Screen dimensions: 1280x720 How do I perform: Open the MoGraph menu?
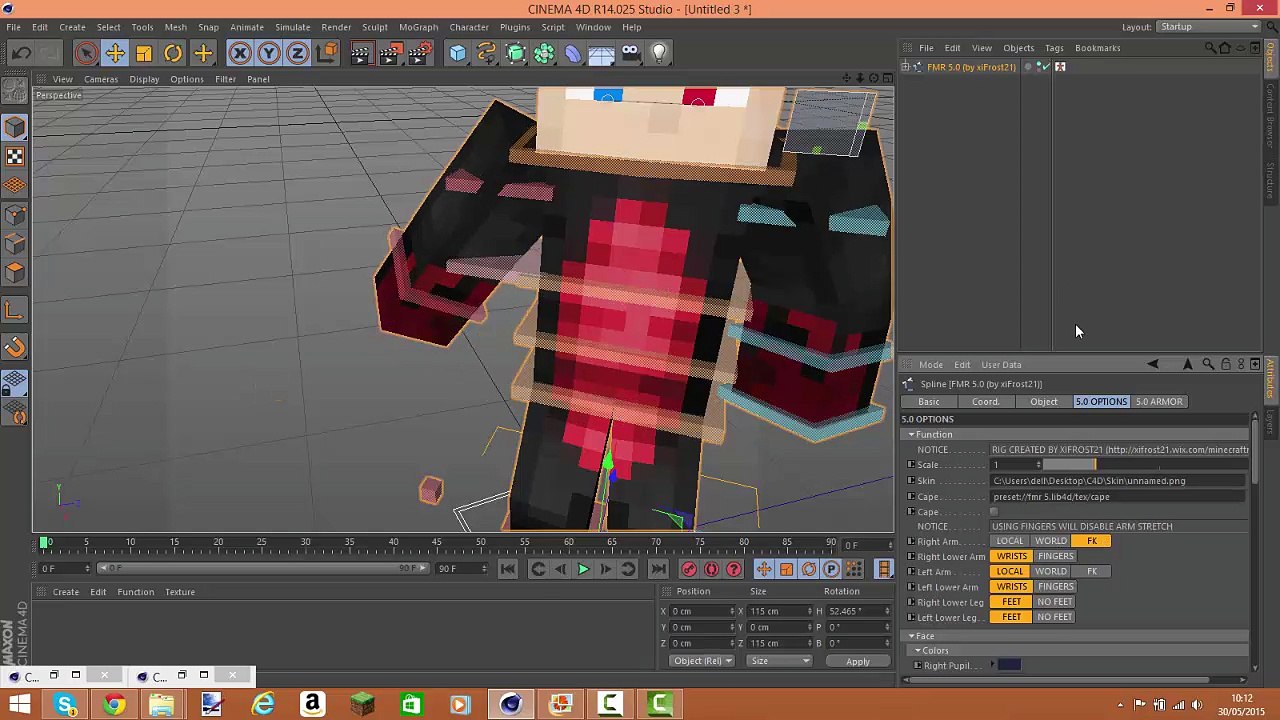[418, 27]
